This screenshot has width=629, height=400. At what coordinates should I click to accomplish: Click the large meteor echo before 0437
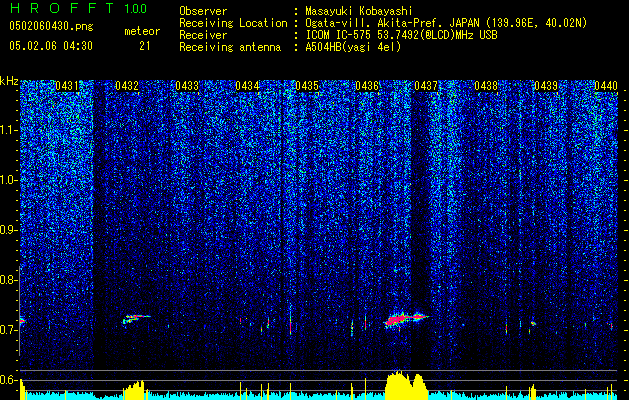405,319
